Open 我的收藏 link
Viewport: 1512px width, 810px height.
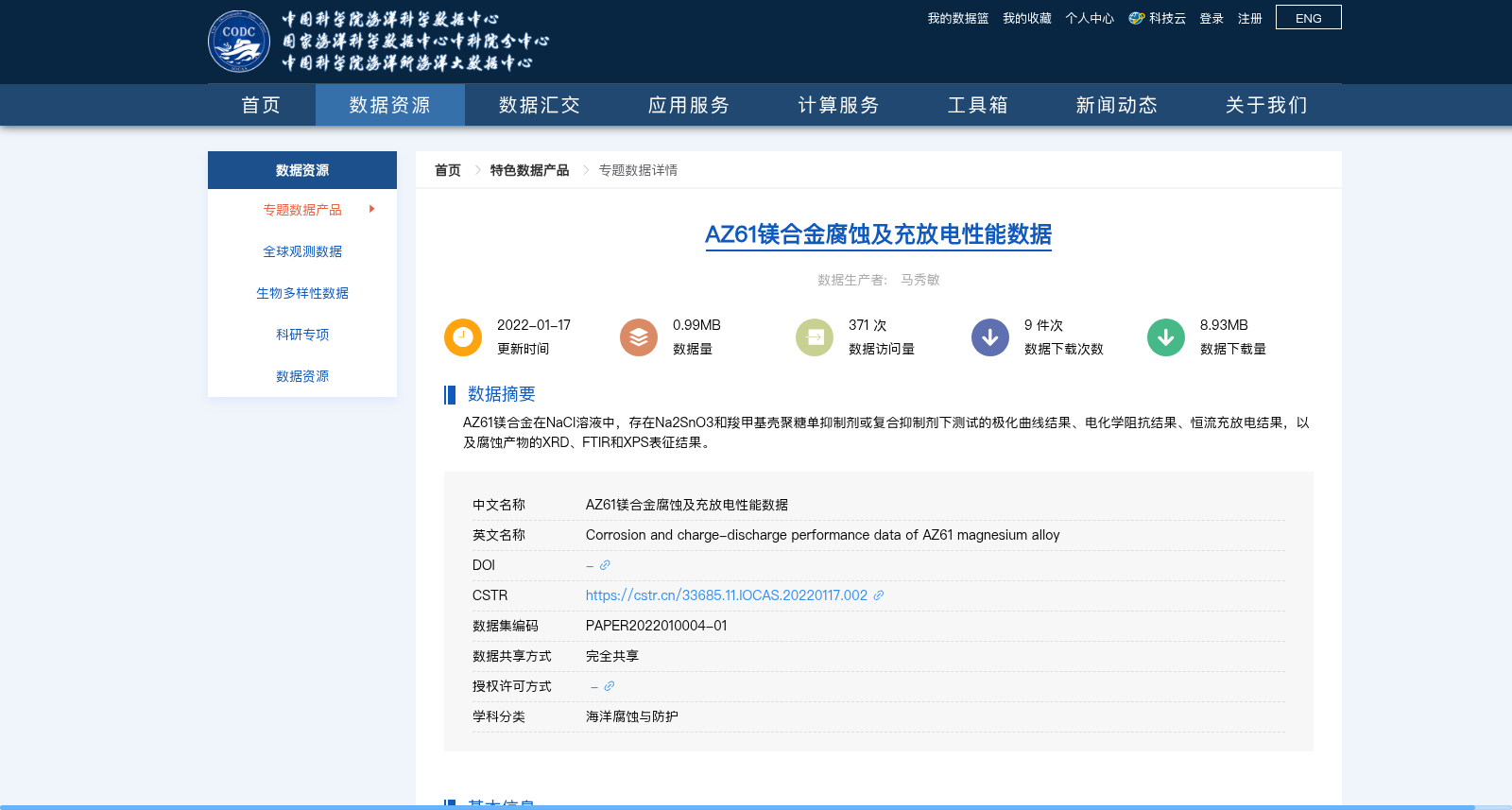coord(1027,18)
